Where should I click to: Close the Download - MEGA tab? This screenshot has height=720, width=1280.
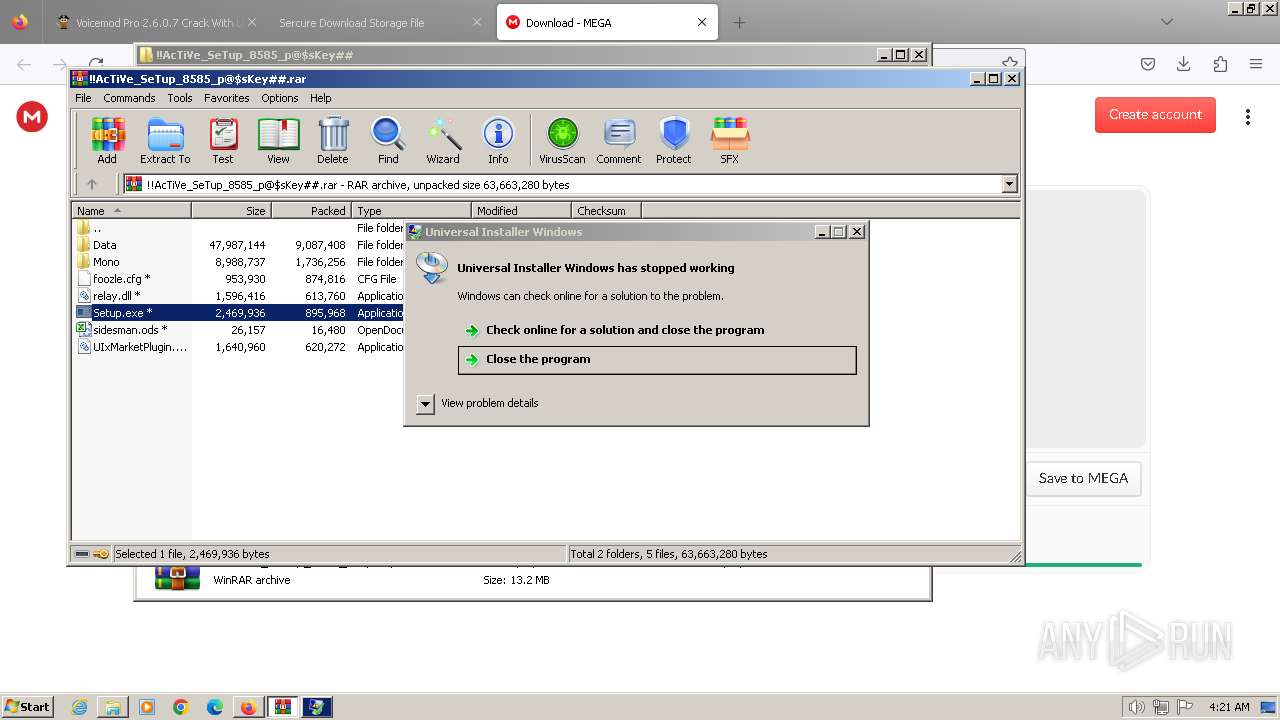tap(702, 22)
